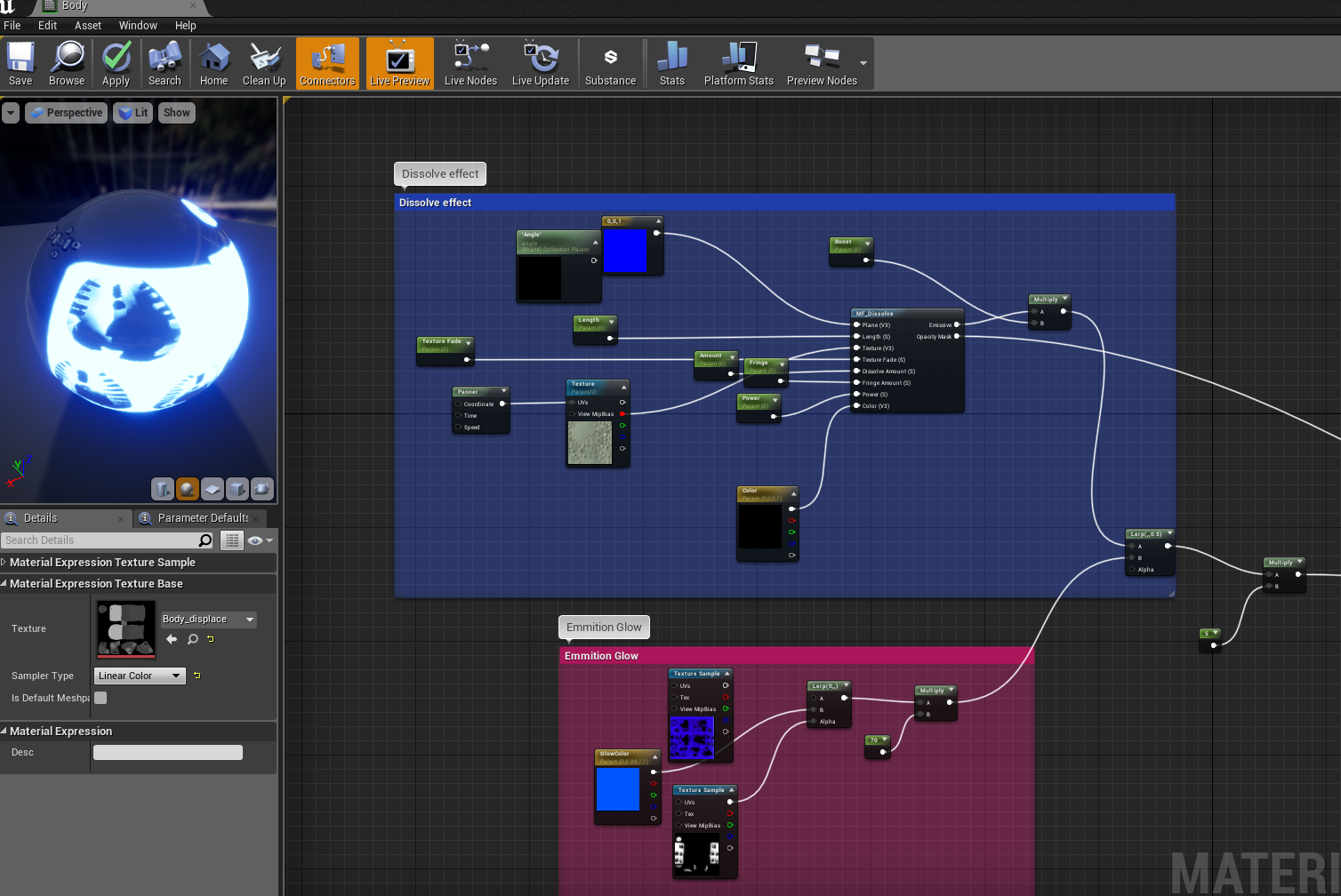
Task: Browse to Body_displace texture with magnifier icon
Action: click(193, 639)
